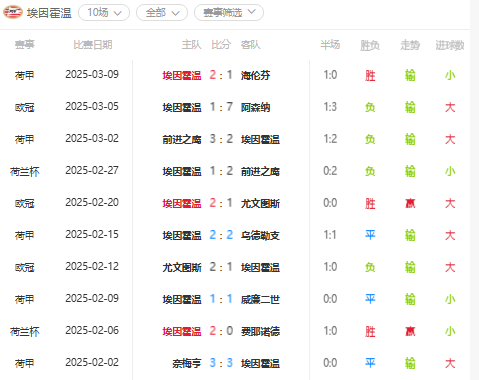Click the 半场 column header
The height and width of the screenshot is (380, 479).
(x=330, y=45)
